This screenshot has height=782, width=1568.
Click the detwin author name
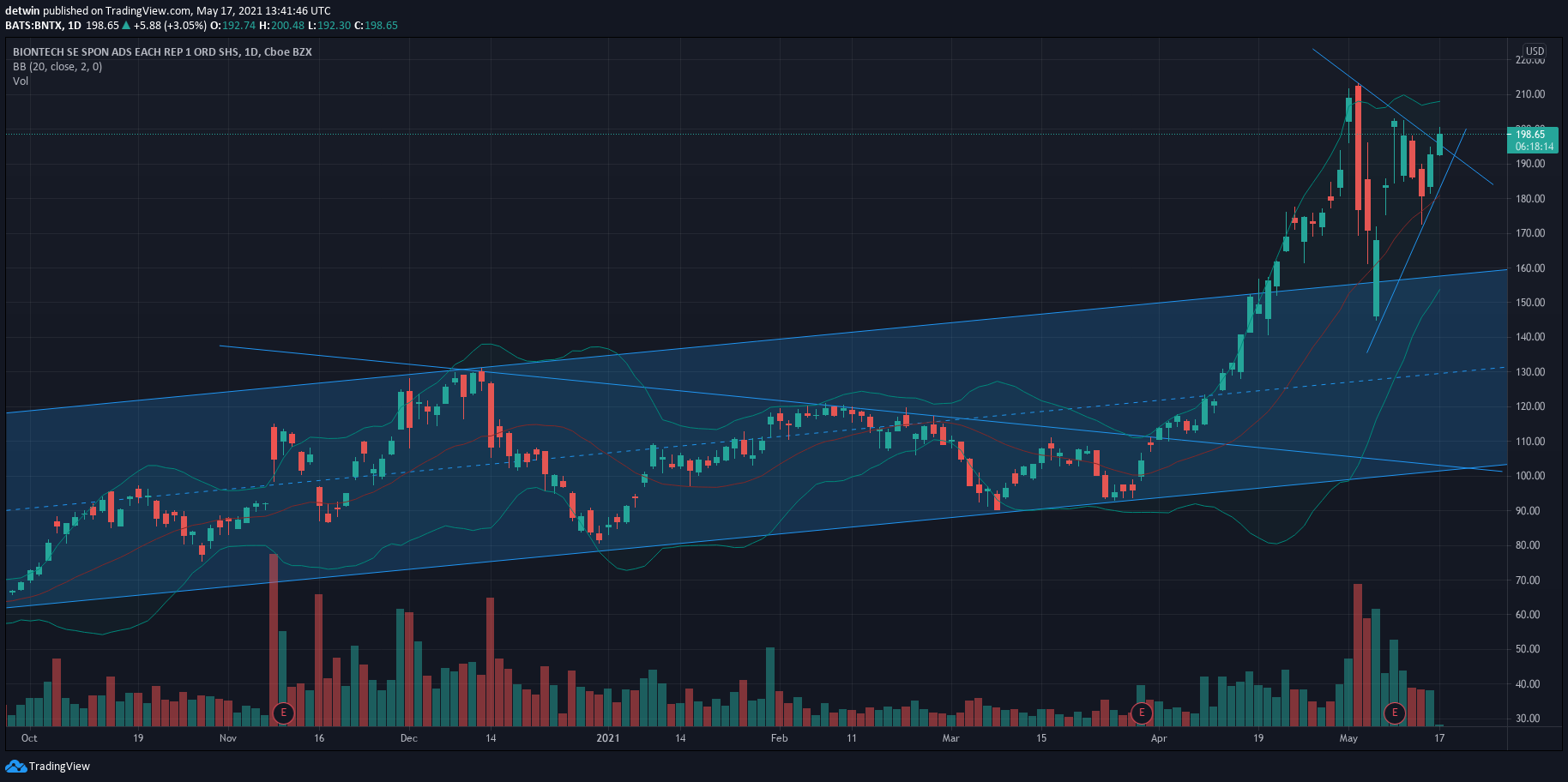(x=22, y=11)
